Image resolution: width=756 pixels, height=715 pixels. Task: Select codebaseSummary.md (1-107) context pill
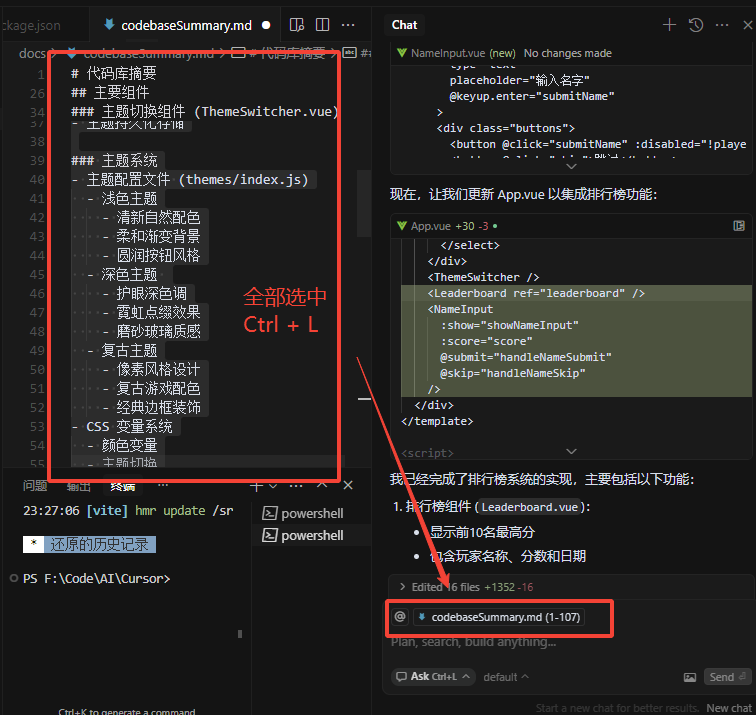(499, 617)
